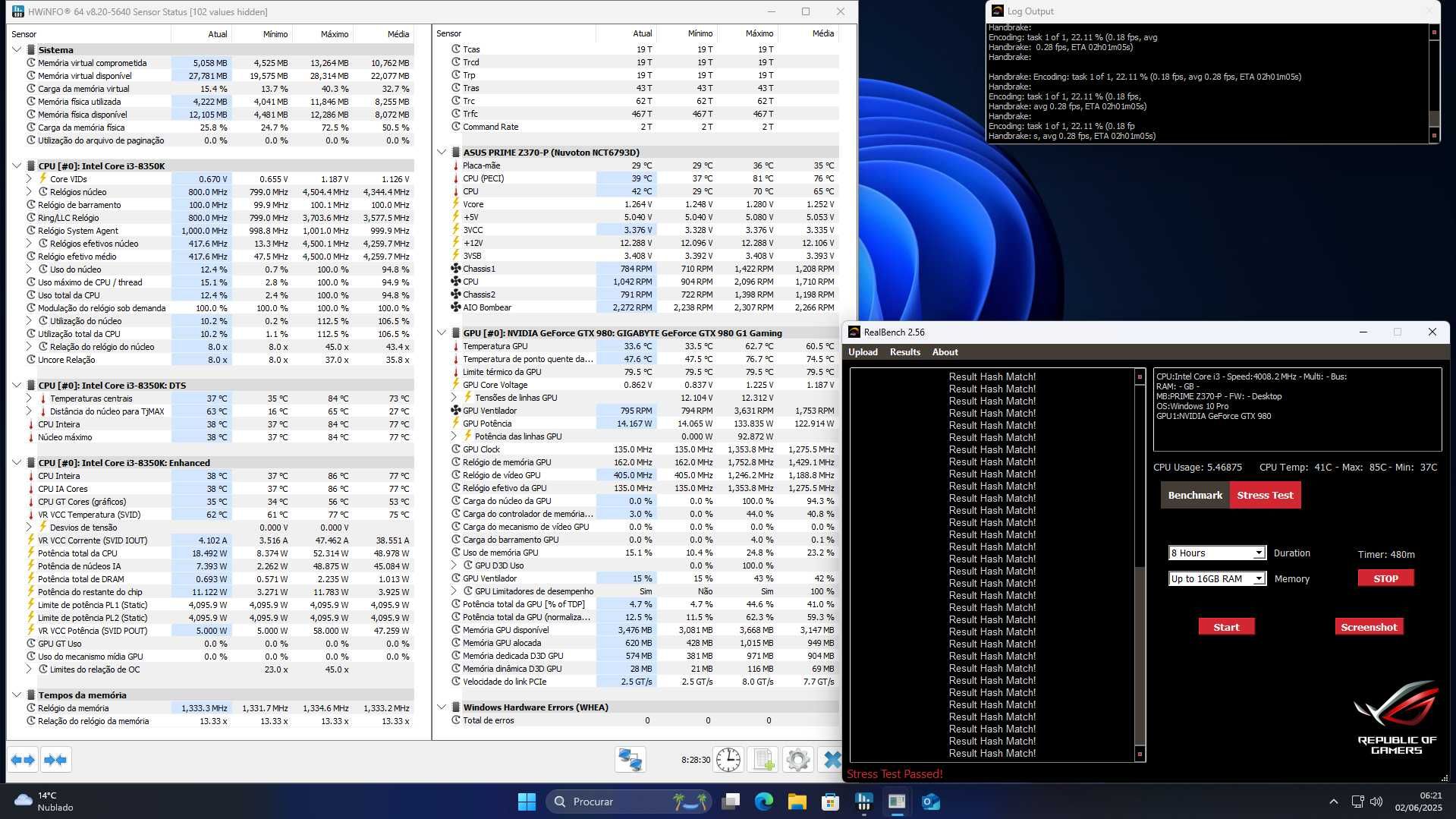Expand Relógios núcleo row
This screenshot has height=819, width=1456.
[29, 192]
